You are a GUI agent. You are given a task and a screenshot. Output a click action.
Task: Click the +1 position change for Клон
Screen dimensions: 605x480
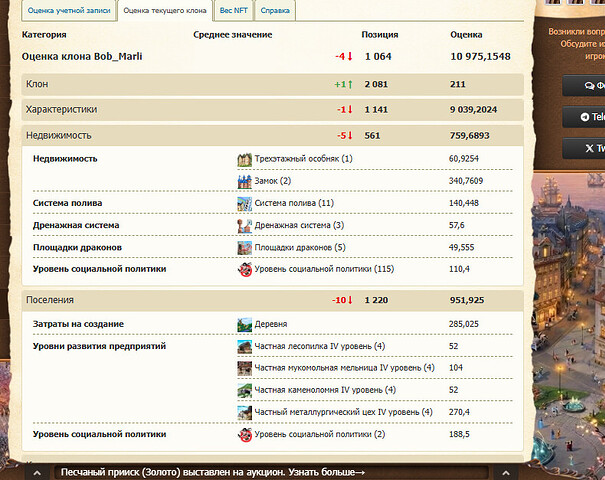[343, 84]
